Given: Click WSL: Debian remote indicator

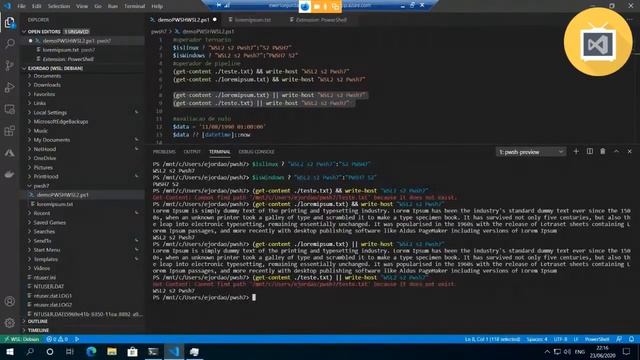Looking at the screenshot, I should point(21,339).
